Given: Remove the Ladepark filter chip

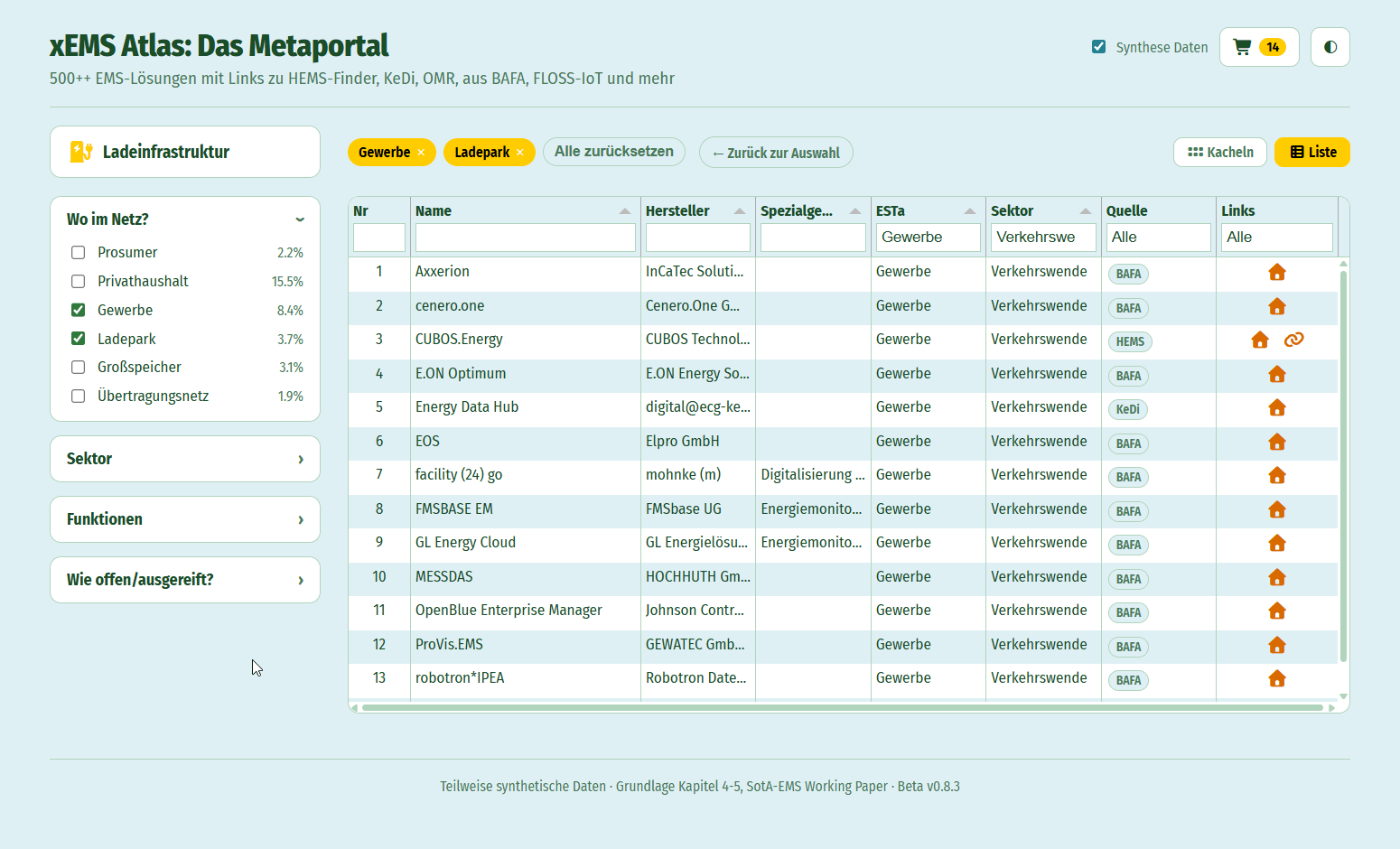Looking at the screenshot, I should click(519, 153).
